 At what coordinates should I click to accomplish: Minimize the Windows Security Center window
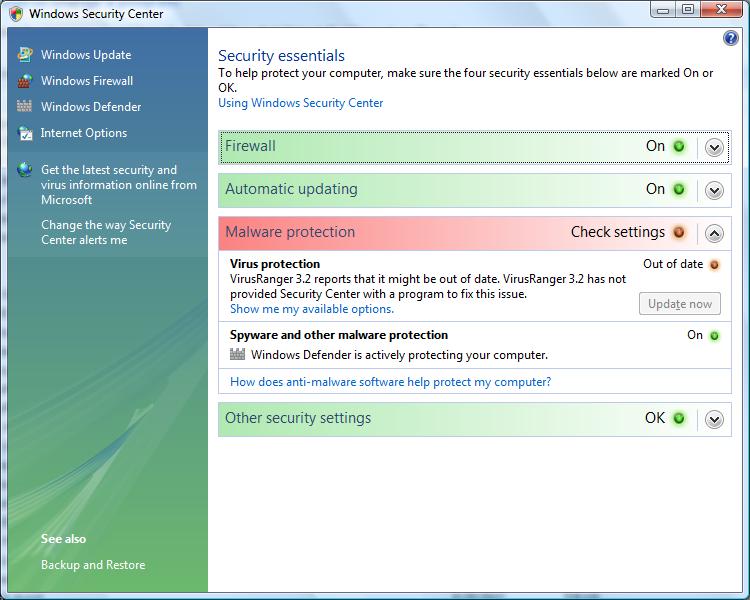(663, 10)
